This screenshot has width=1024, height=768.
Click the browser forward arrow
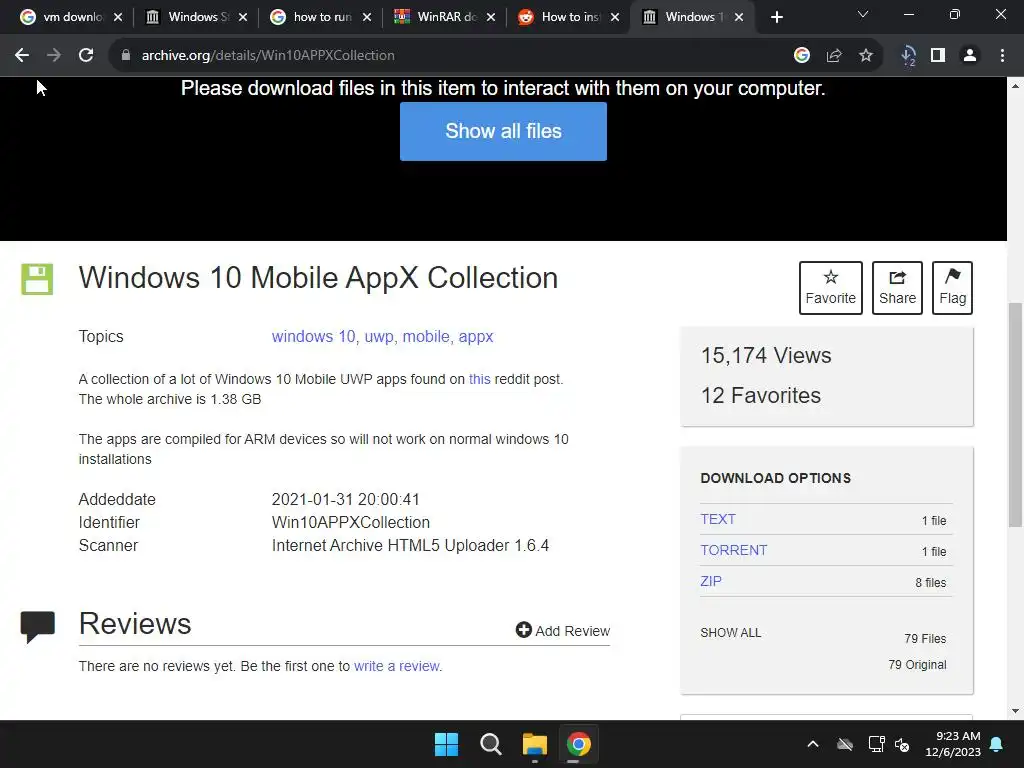[54, 56]
